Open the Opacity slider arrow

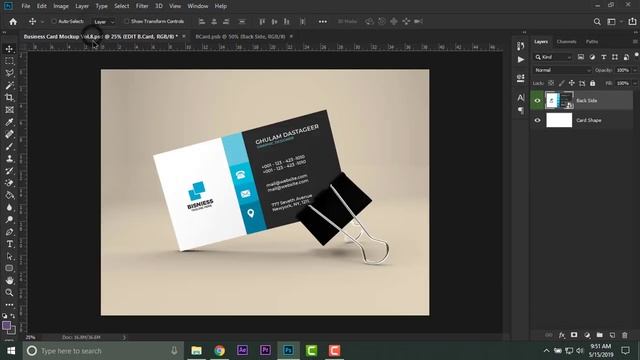[635, 70]
